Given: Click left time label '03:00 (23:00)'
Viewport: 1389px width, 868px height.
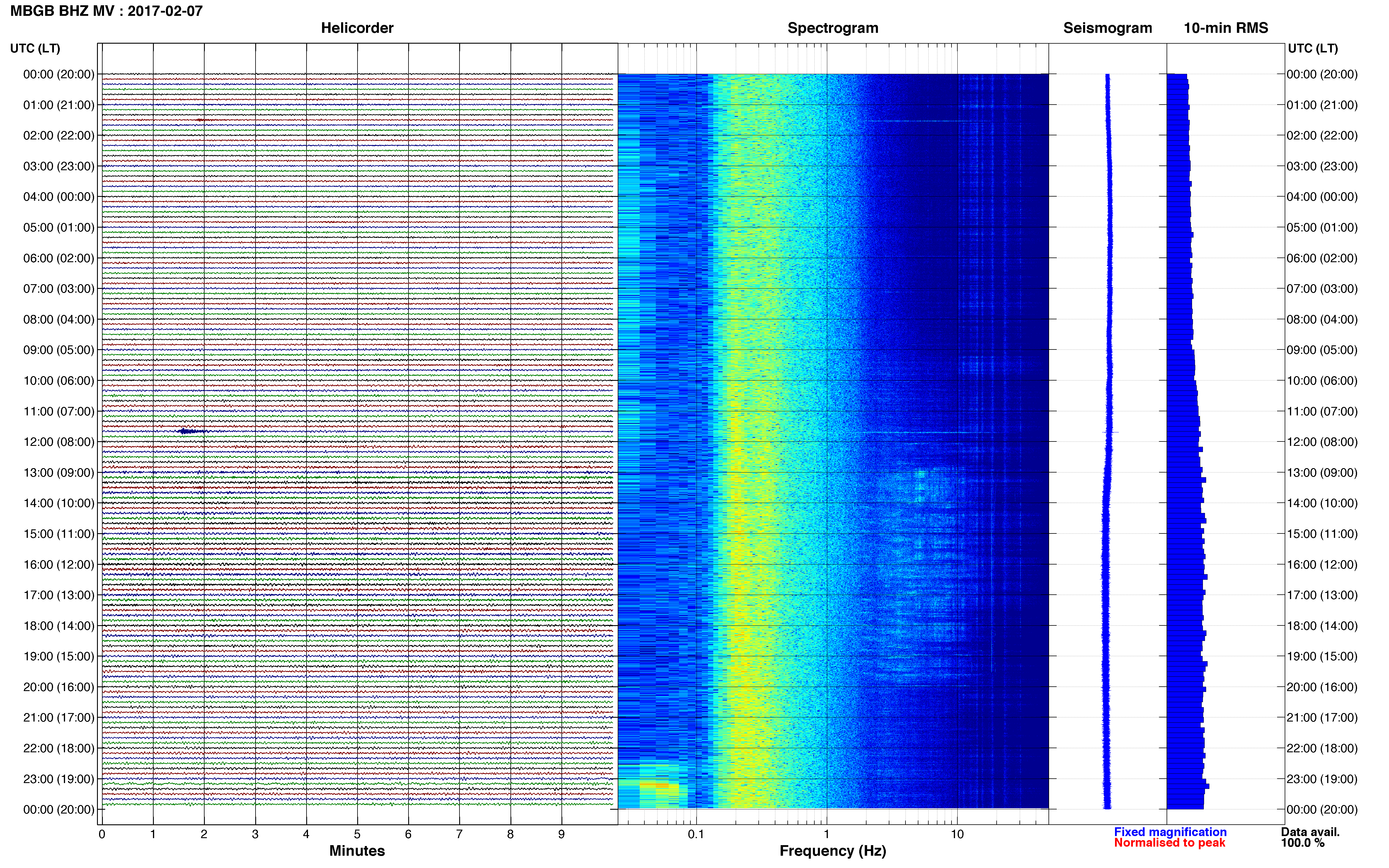Looking at the screenshot, I should tap(59, 166).
